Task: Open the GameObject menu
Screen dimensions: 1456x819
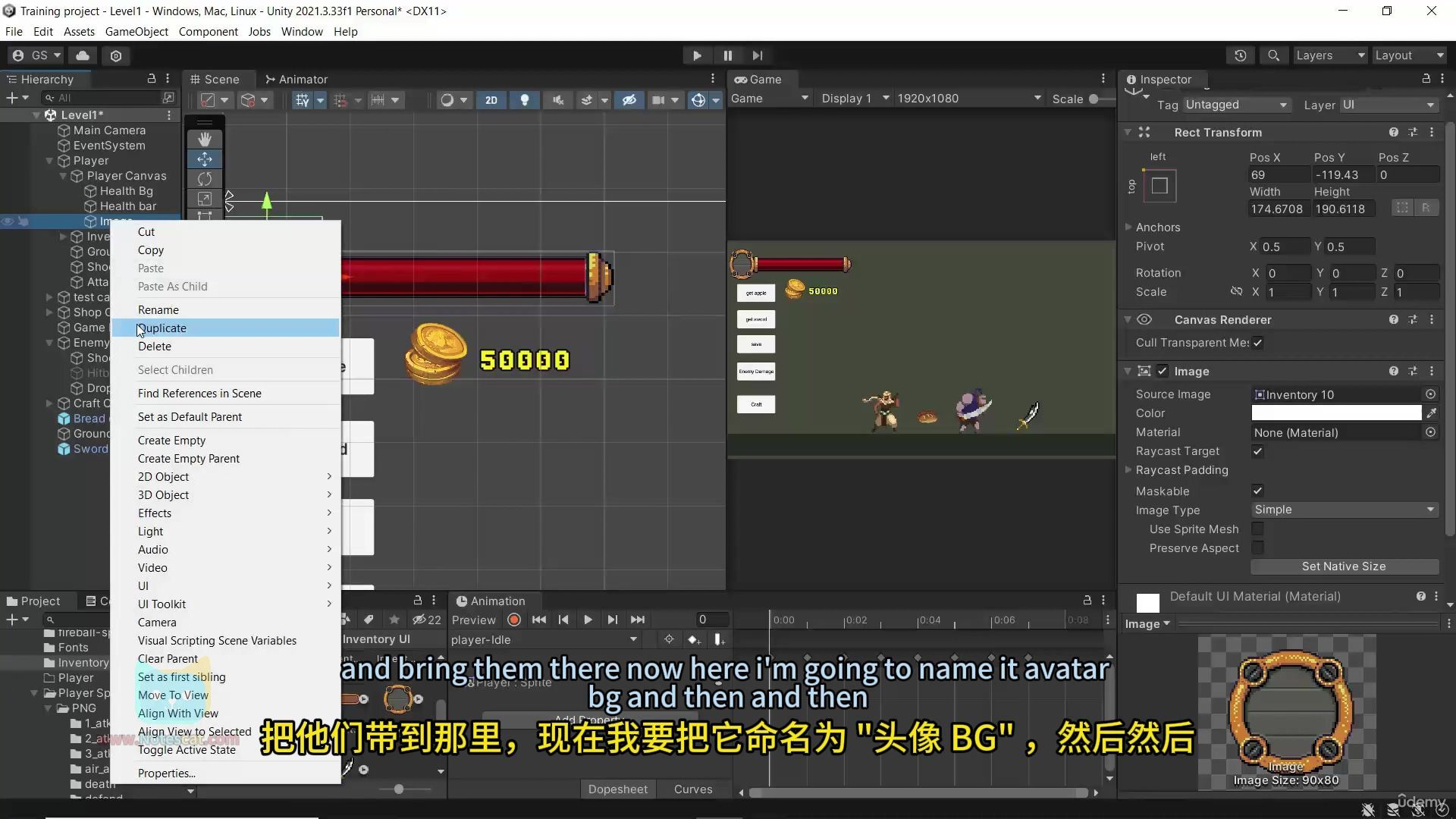Action: [136, 31]
